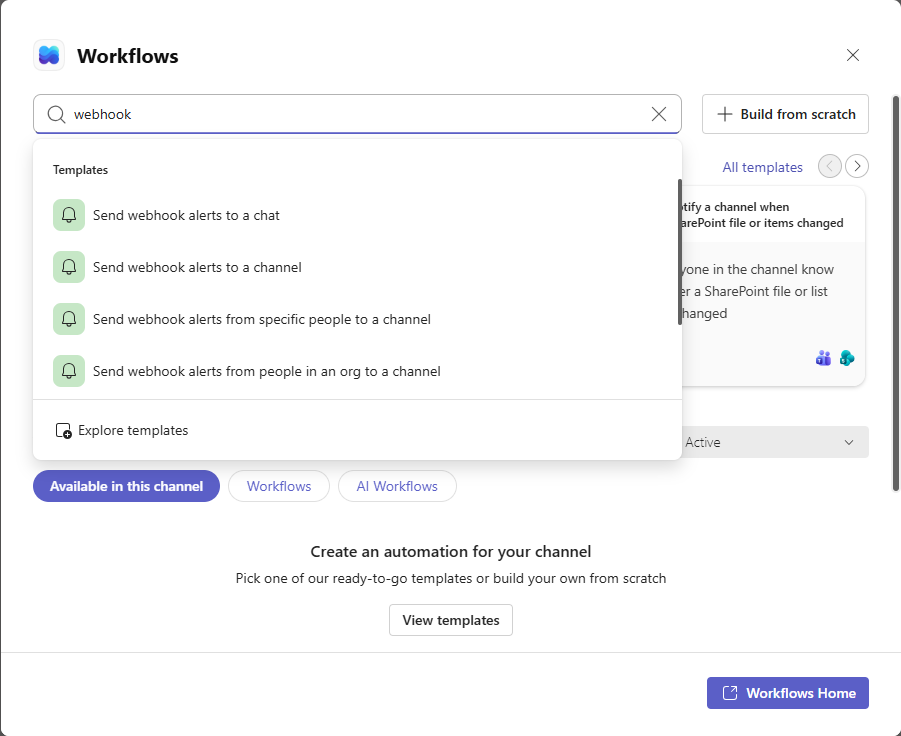
Task: Close the Workflows dialog
Action: click(x=853, y=55)
